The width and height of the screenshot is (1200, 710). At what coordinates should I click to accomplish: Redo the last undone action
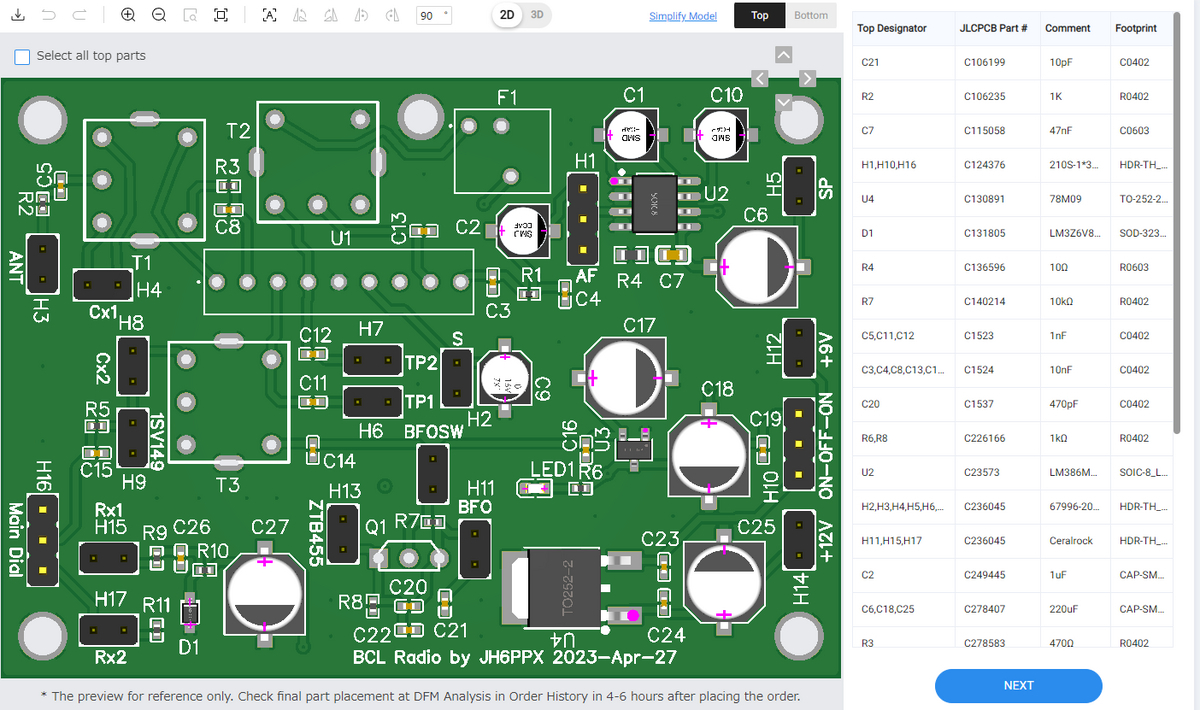(x=81, y=15)
